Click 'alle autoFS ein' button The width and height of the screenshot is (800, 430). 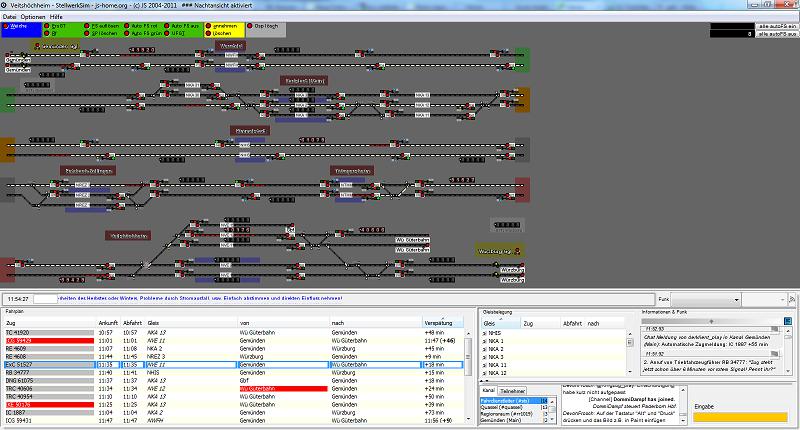point(777,26)
